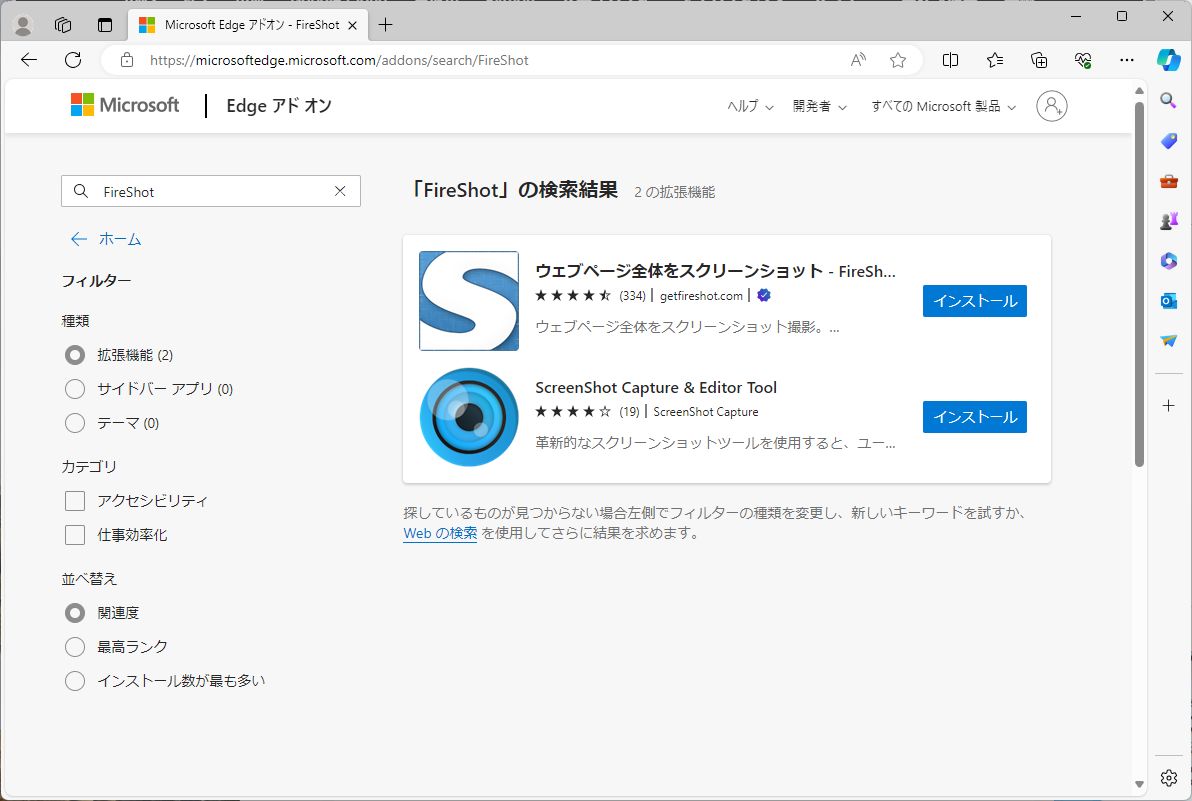Check the アクセシビリティ category checkbox
This screenshot has height=801, width=1192.
point(74,500)
